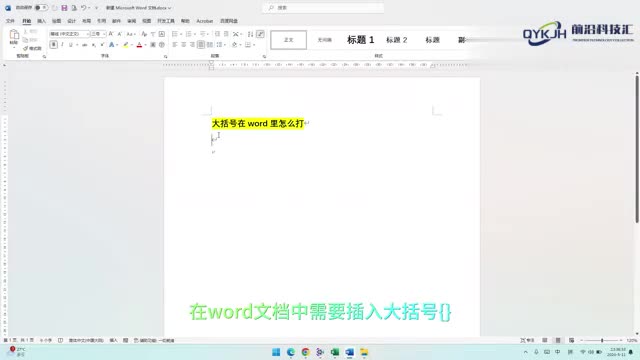Select the 开始 (Home) ribbon tab
Image resolution: width=640 pixels, height=360 pixels.
tap(27, 21)
